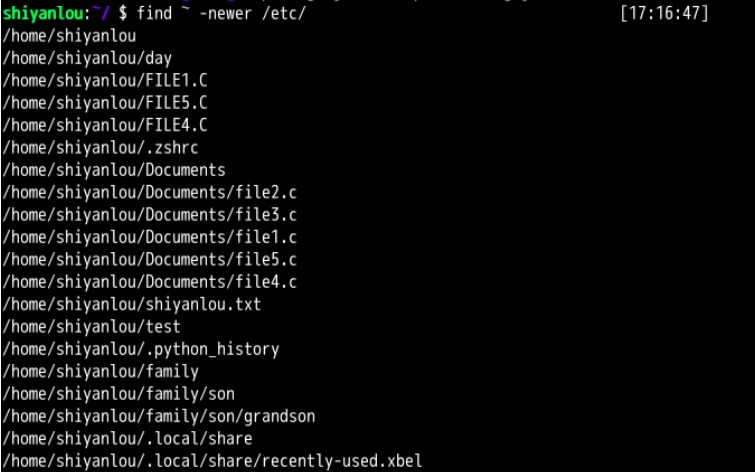
Task: Select the FILE1.C path line
Action: click(x=104, y=80)
